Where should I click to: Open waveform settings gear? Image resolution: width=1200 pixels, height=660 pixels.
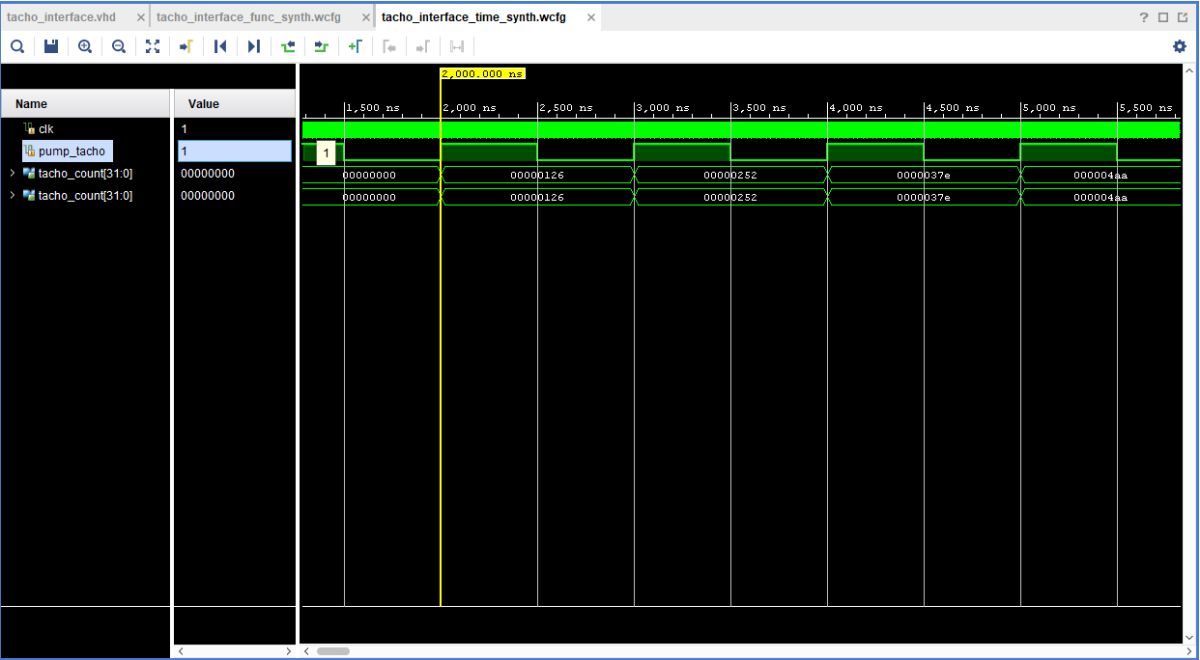pos(1179,46)
